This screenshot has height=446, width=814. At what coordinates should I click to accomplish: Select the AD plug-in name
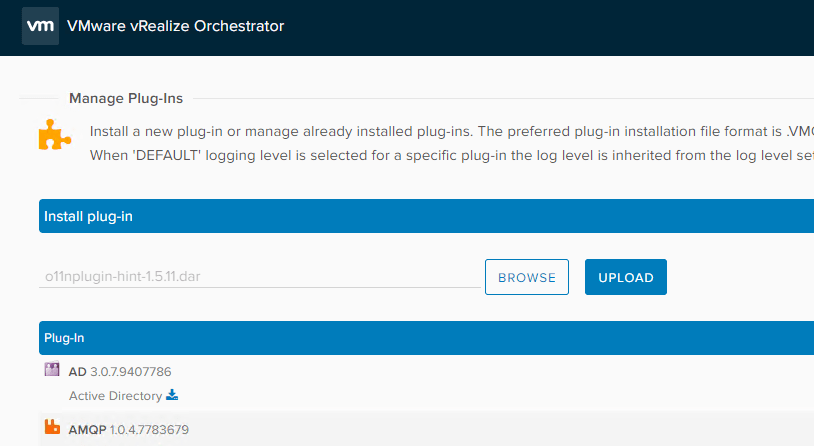tap(77, 372)
